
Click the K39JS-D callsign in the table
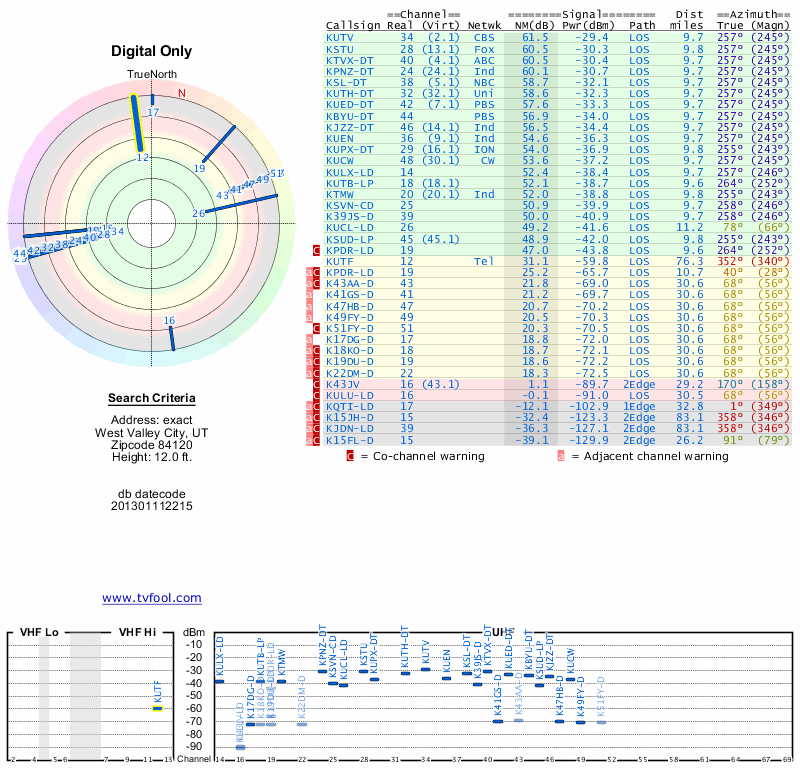[x=350, y=216]
